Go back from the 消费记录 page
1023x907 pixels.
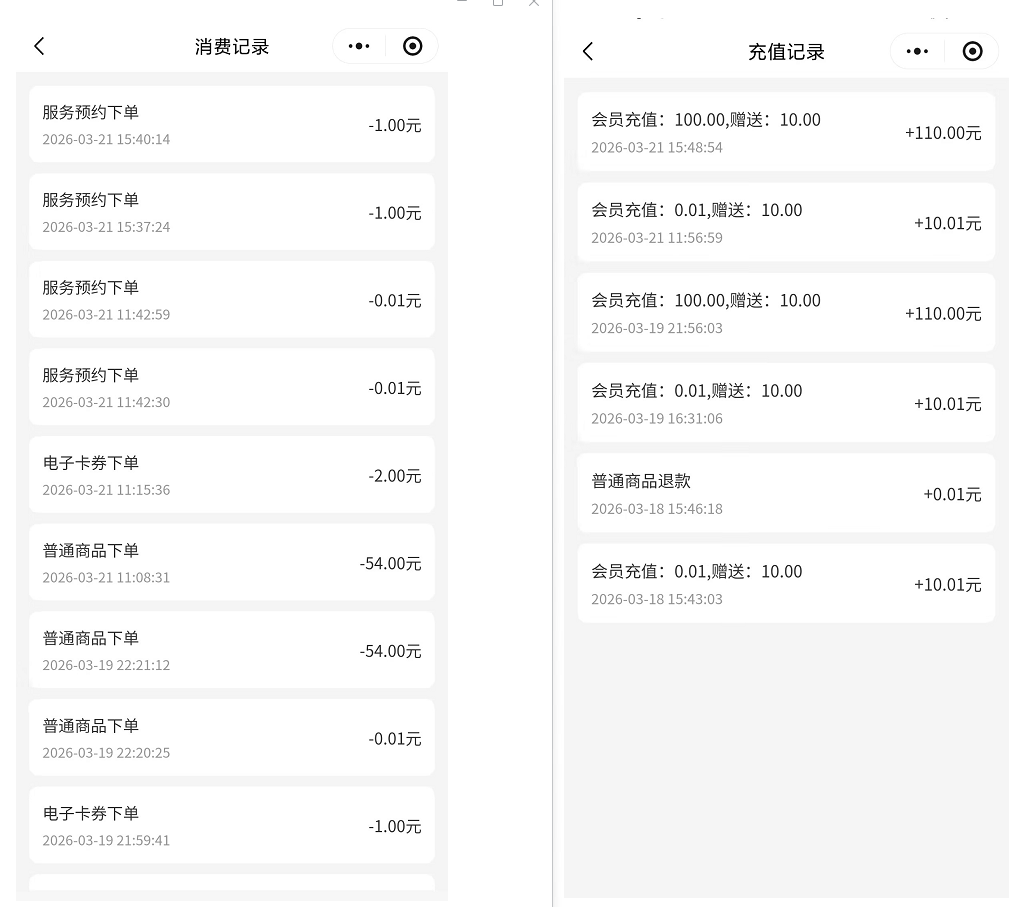(39, 46)
